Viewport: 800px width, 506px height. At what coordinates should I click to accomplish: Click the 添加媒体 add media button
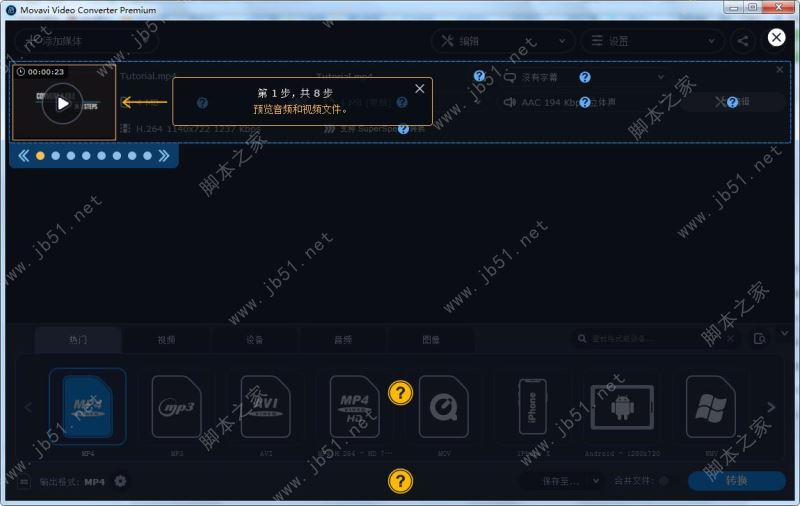tap(86, 41)
